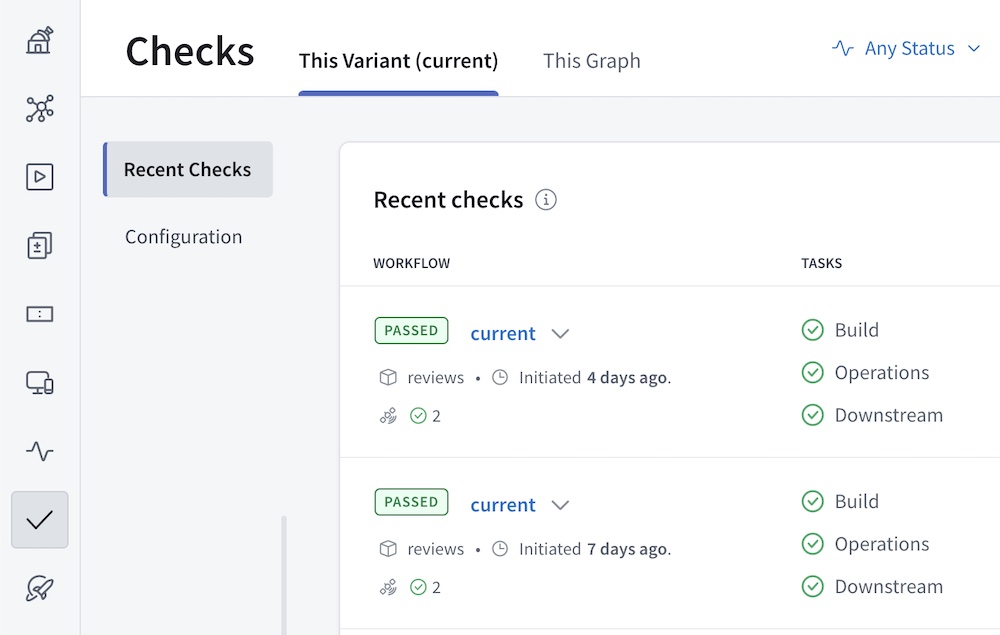
Task: Open the Clients devices icon in the sidebar
Action: [x=39, y=382]
